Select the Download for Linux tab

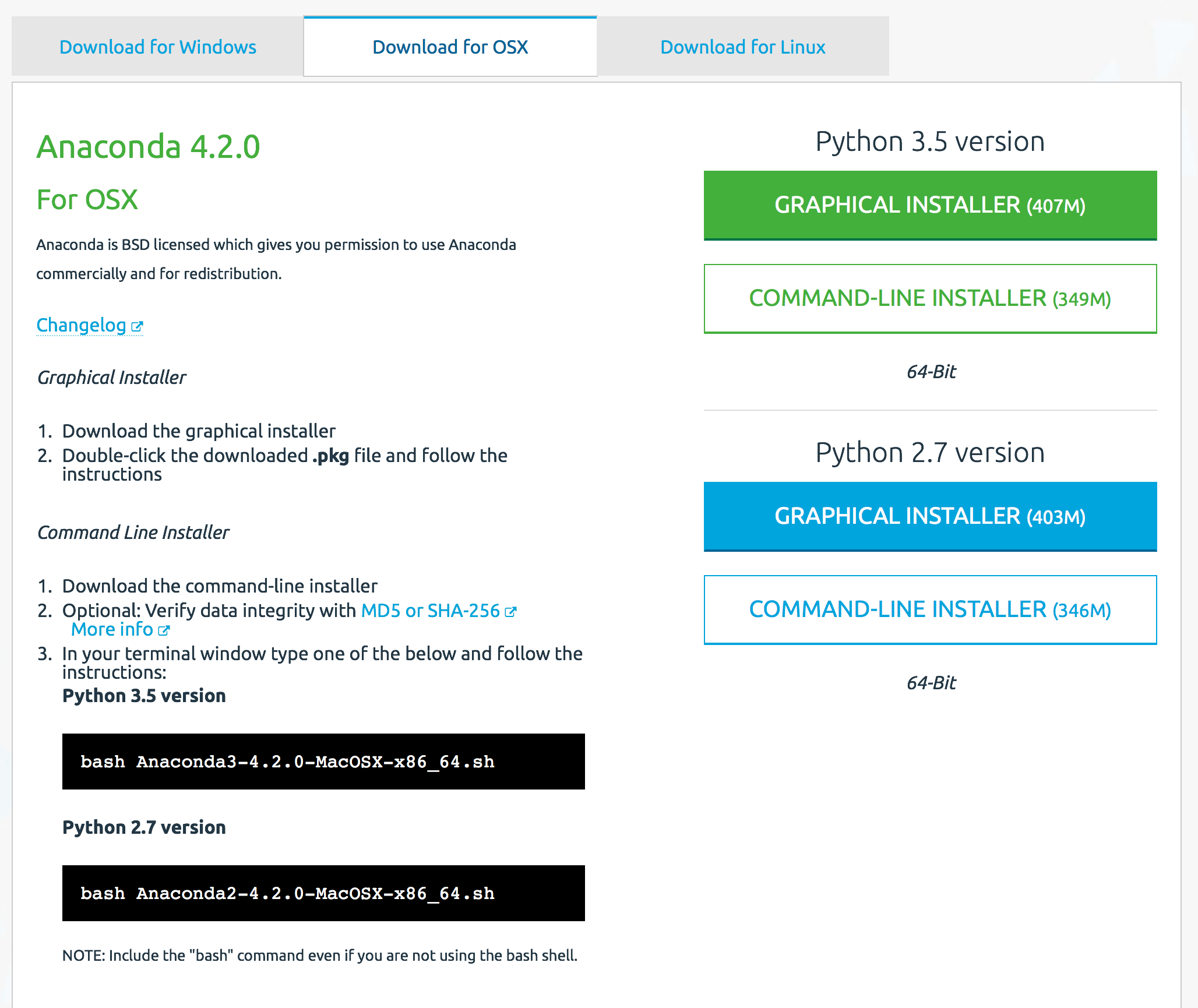(743, 47)
